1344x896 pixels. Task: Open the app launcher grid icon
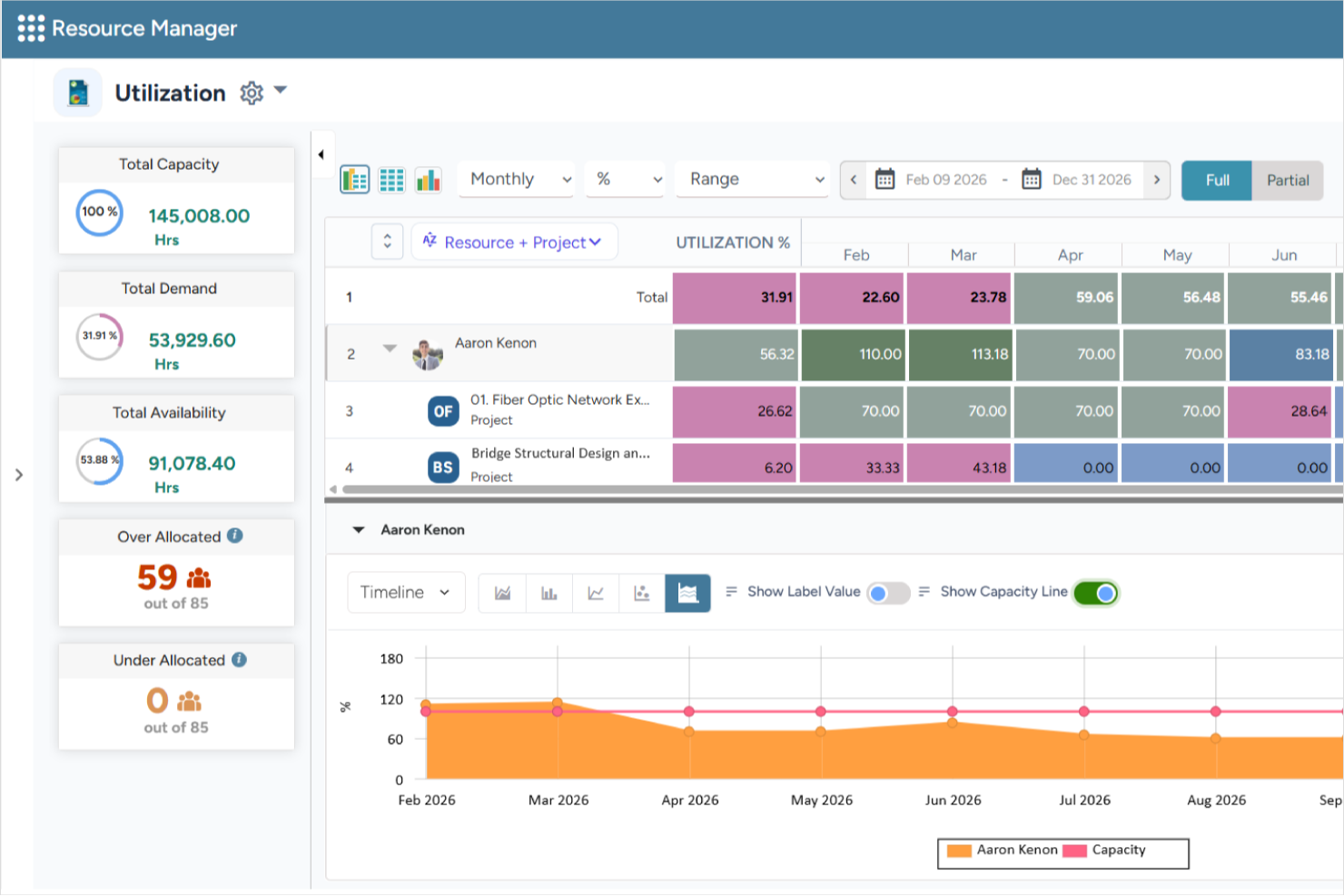[31, 28]
